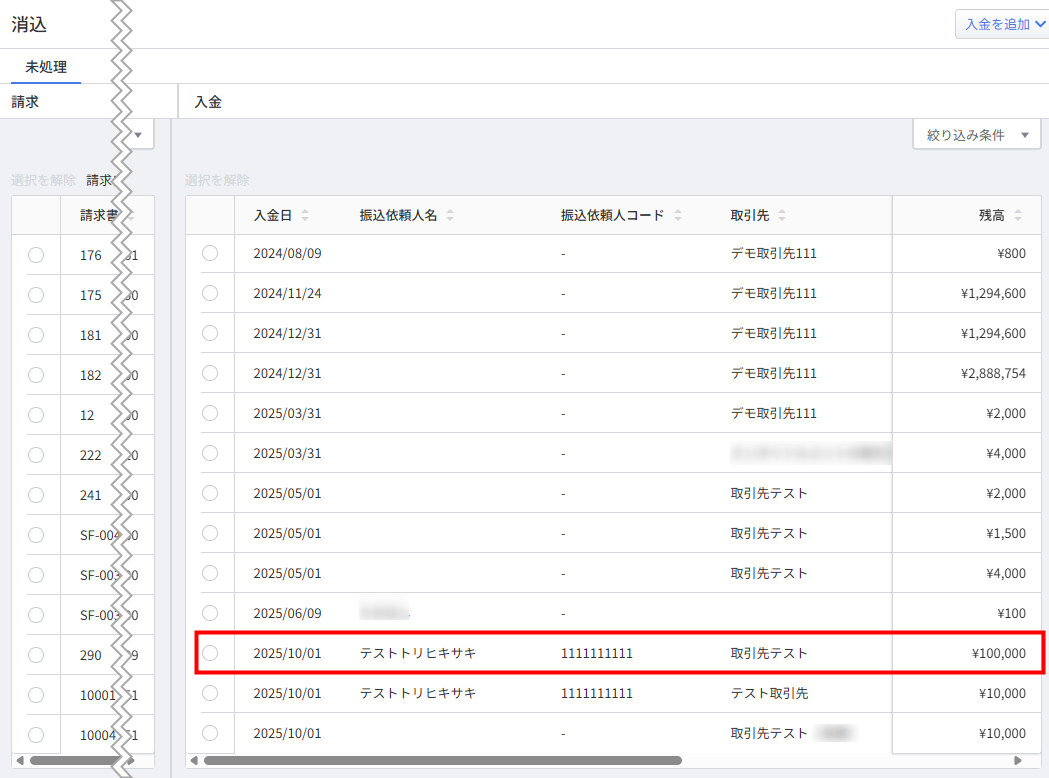Click 選択を解除 above the payments table
The width and height of the screenshot is (1049, 778).
click(x=217, y=180)
